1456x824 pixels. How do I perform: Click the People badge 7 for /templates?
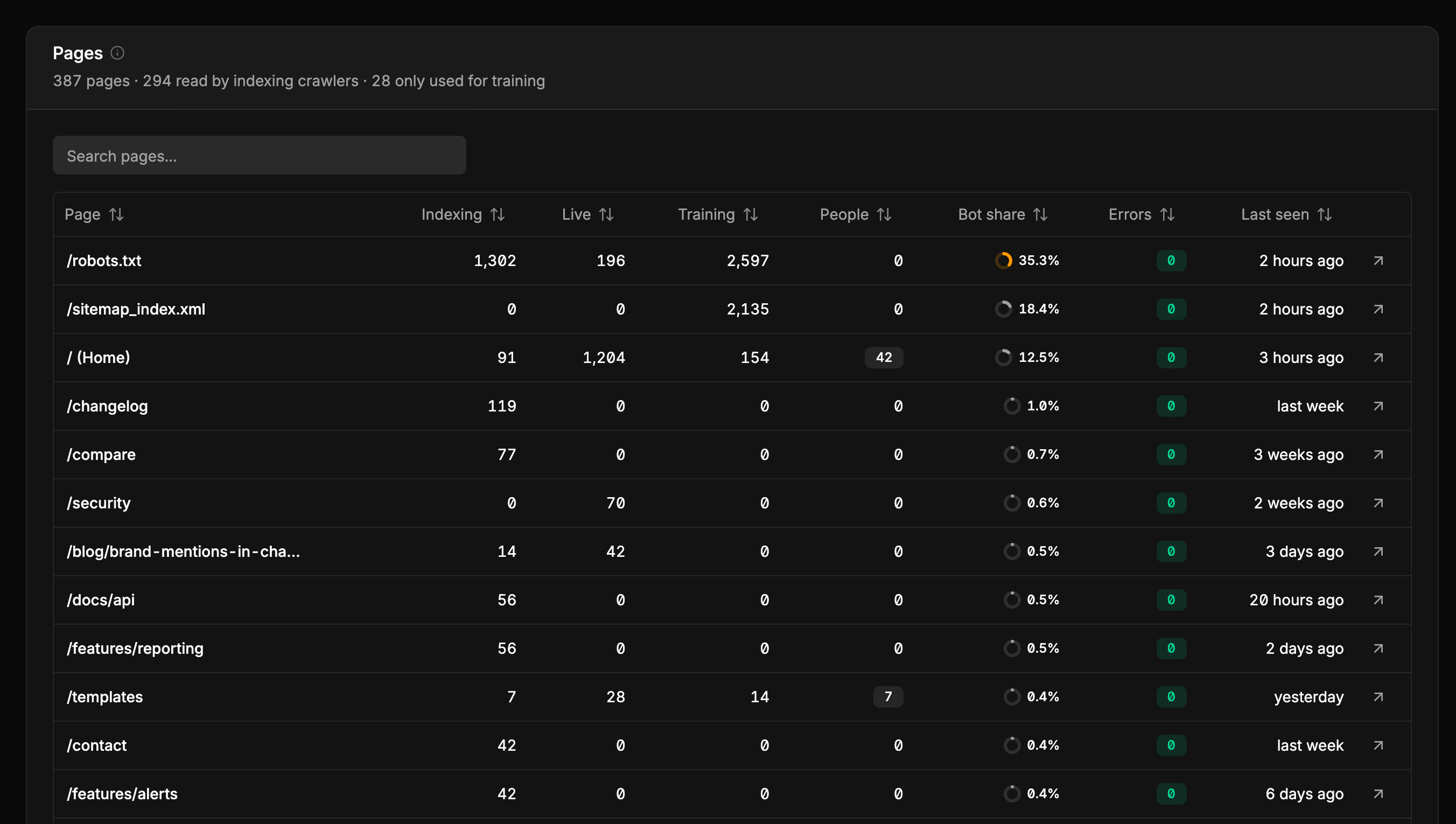pos(888,697)
